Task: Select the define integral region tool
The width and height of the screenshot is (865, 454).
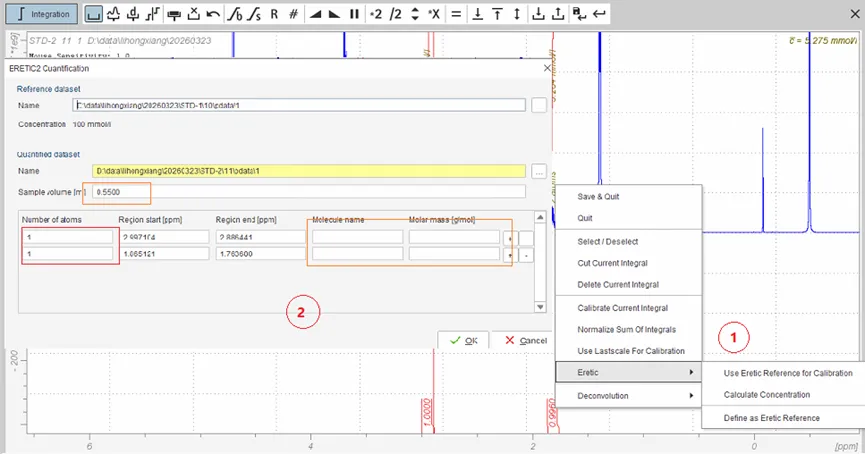Action: [94, 14]
